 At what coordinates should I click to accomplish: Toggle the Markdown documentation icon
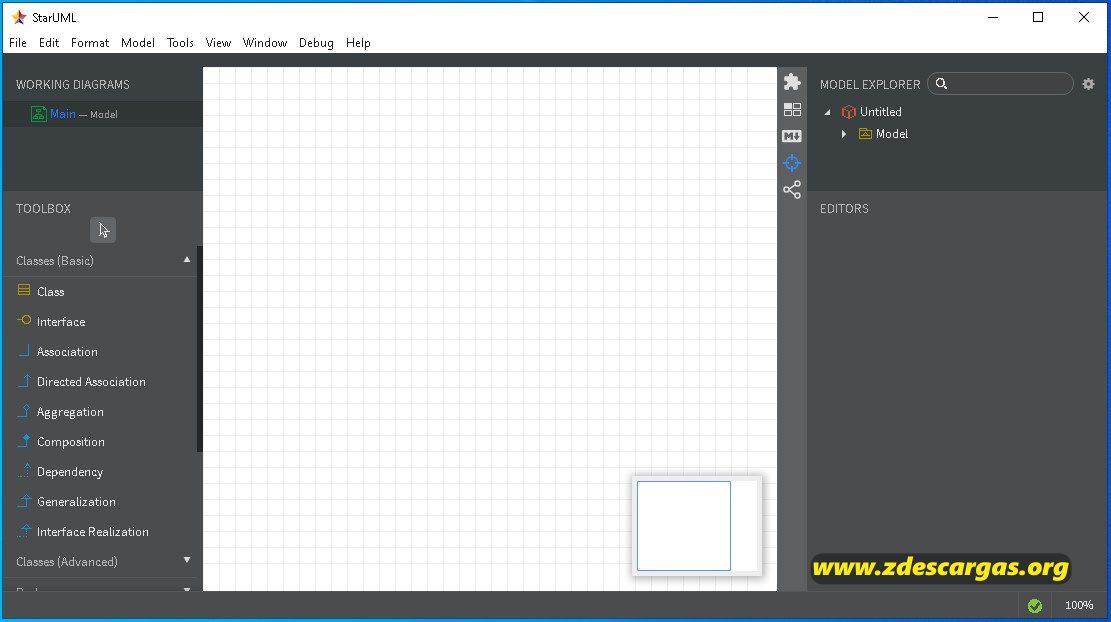(792, 136)
